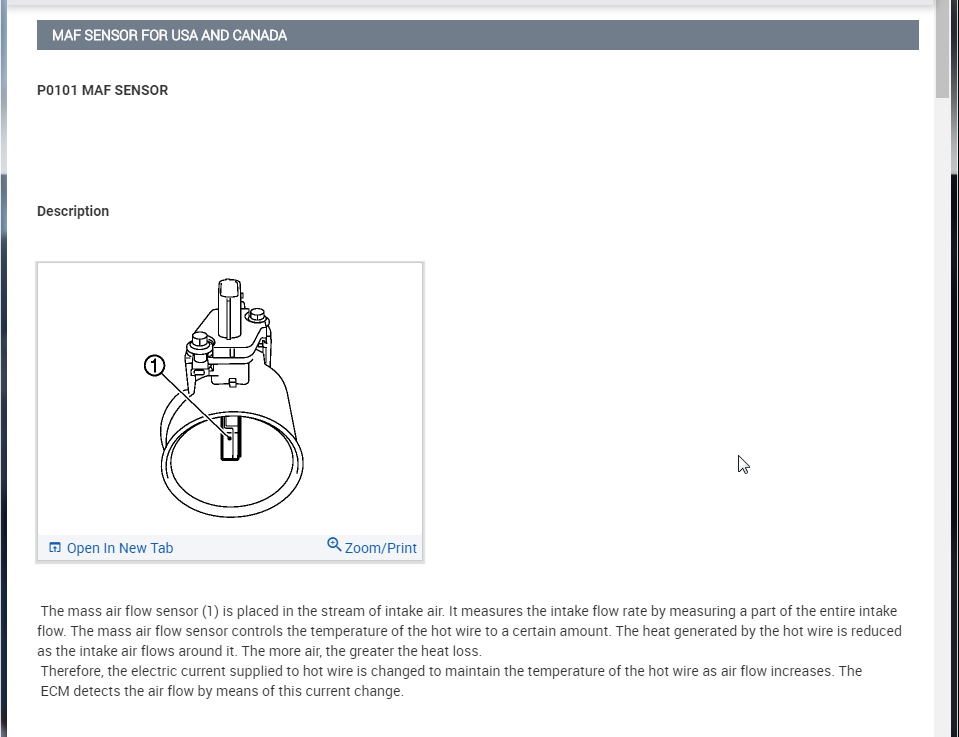The height and width of the screenshot is (737, 959).
Task: Click the MAF SENSOR FOR USA AND CANADA header
Action: pos(477,35)
